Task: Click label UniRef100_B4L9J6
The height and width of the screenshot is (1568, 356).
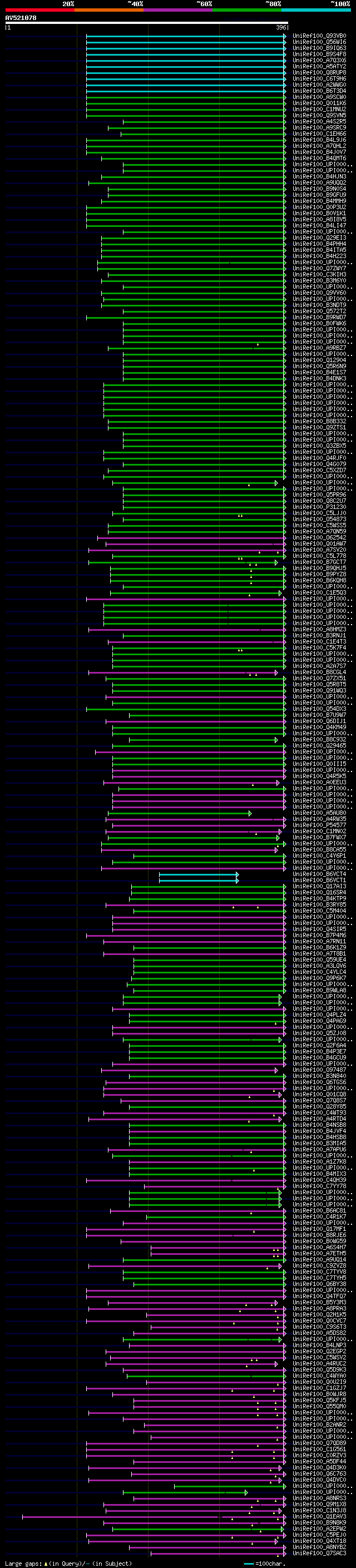Action: coord(319,140)
